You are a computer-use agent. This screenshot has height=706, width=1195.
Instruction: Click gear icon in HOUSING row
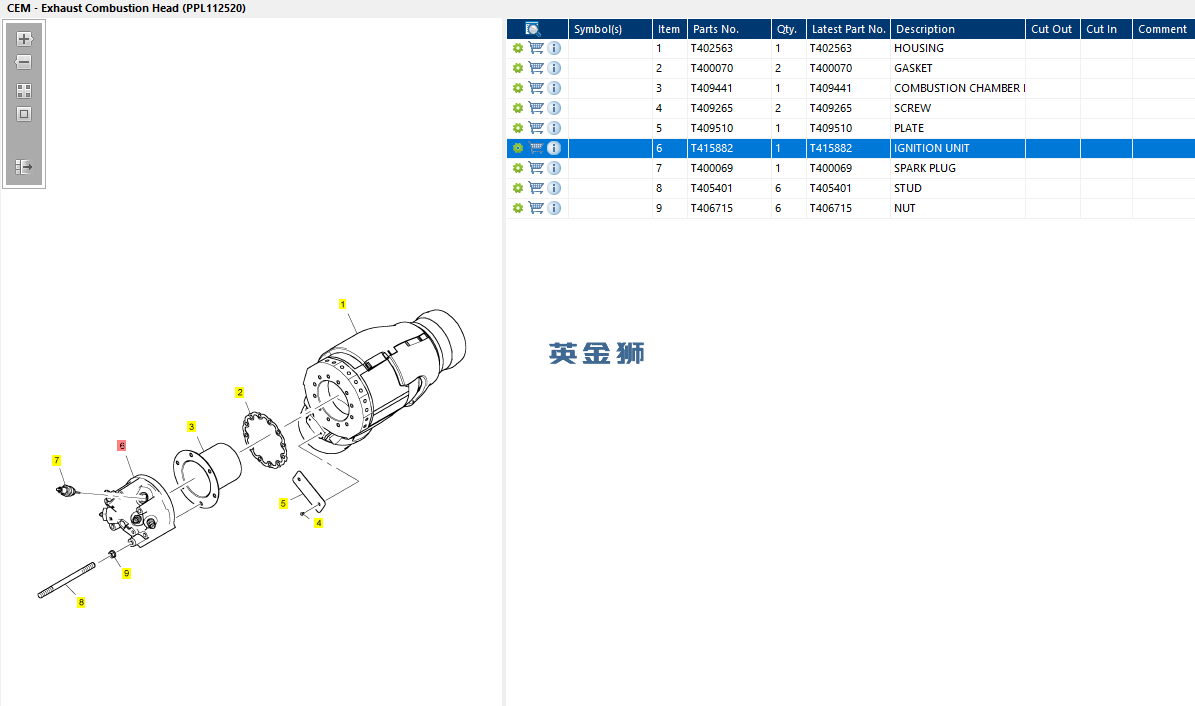click(518, 48)
